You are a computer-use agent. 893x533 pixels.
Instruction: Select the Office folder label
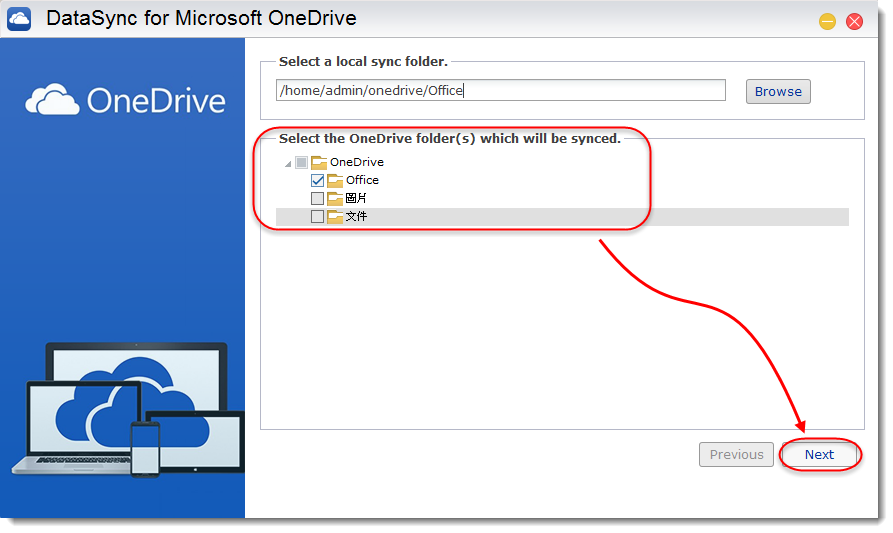pos(362,181)
